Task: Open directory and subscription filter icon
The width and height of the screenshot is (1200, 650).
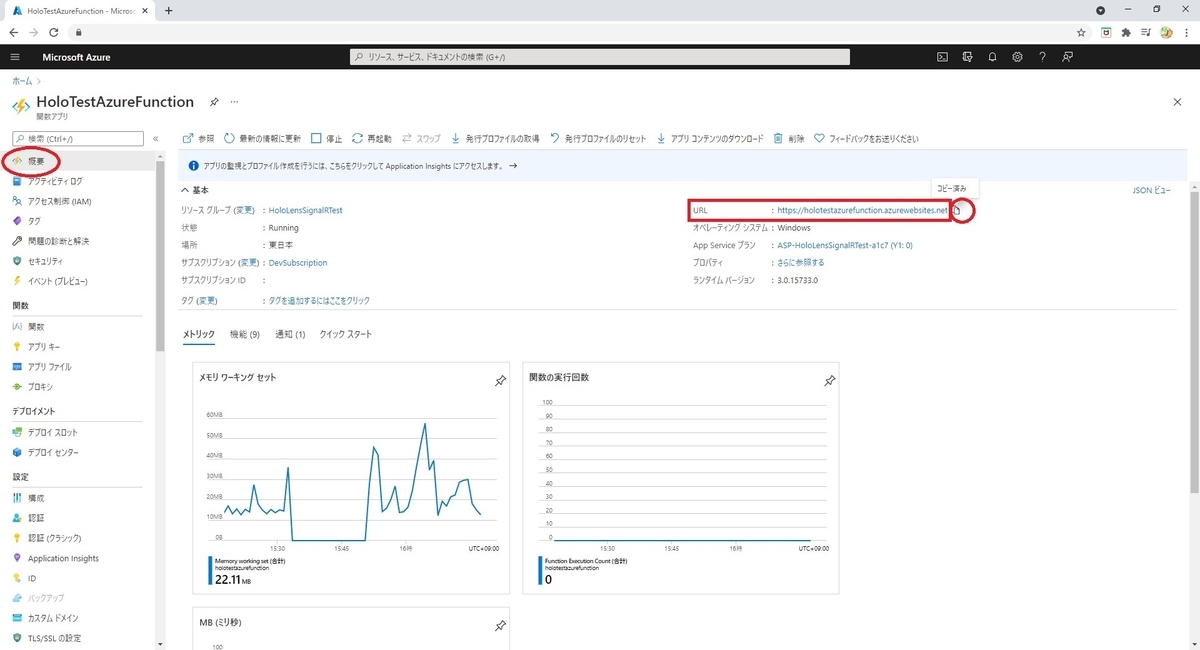Action: point(967,57)
